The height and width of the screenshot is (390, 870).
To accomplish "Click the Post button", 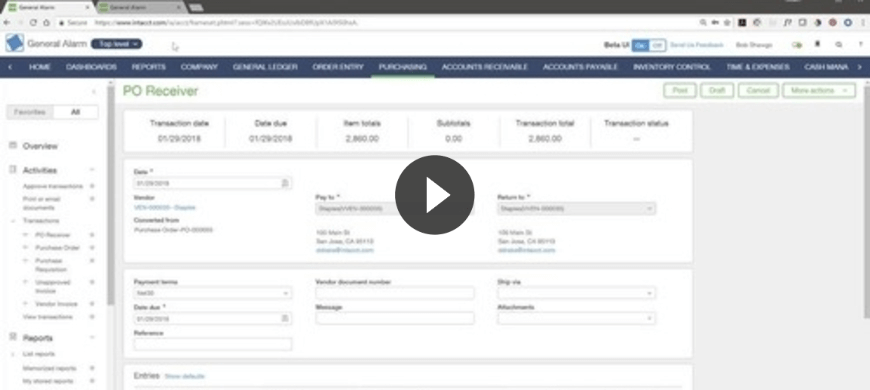I will click(680, 90).
